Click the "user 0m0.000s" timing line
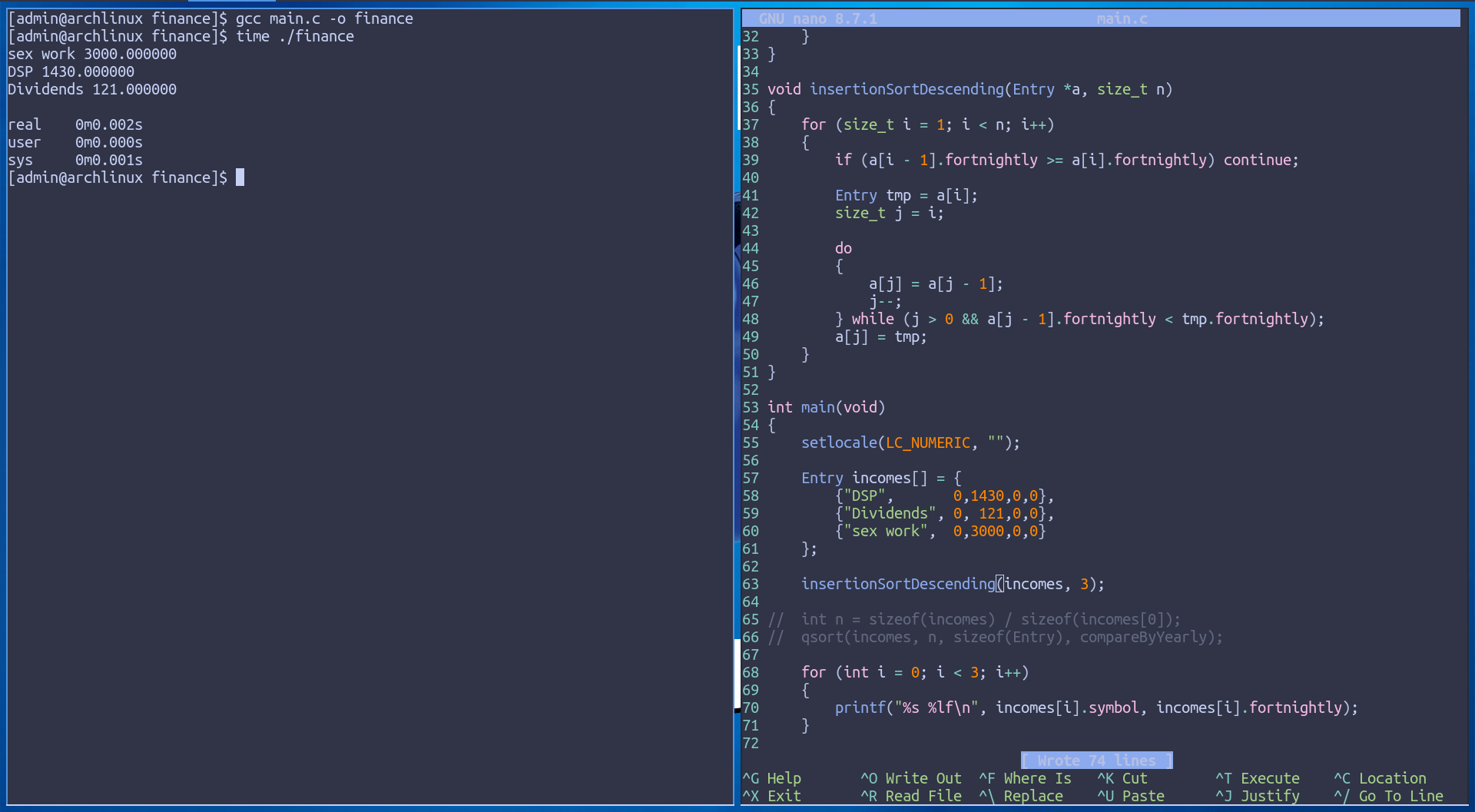Image resolution: width=1475 pixels, height=812 pixels. (x=75, y=142)
